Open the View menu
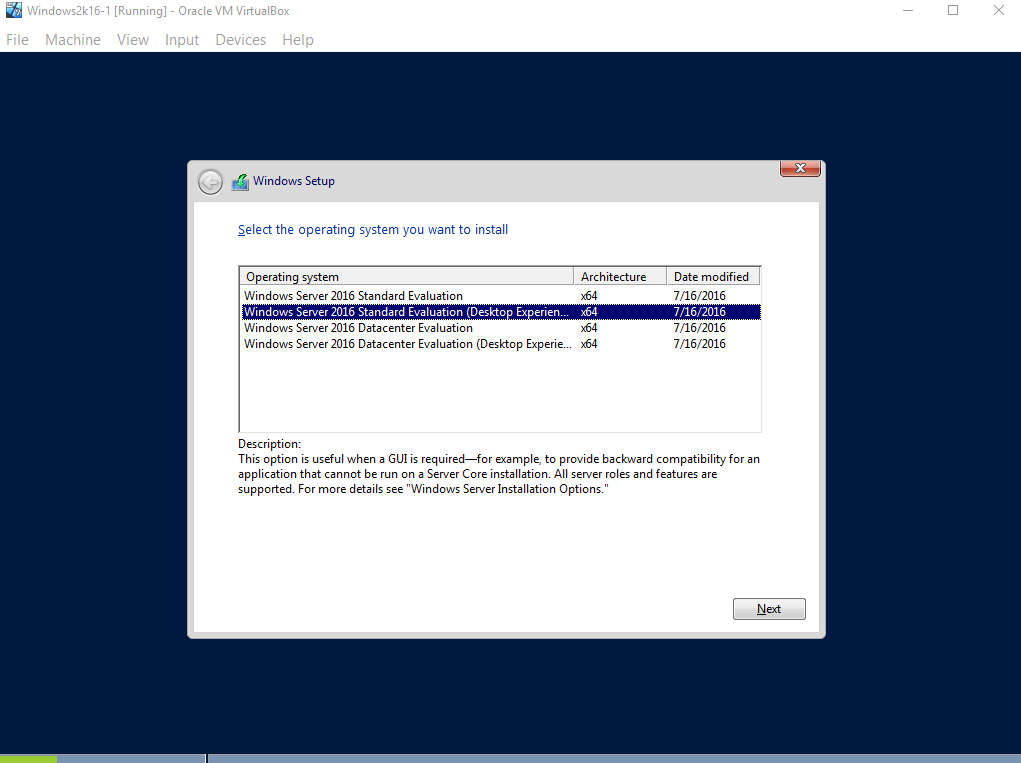The image size is (1021, 763). tap(133, 40)
